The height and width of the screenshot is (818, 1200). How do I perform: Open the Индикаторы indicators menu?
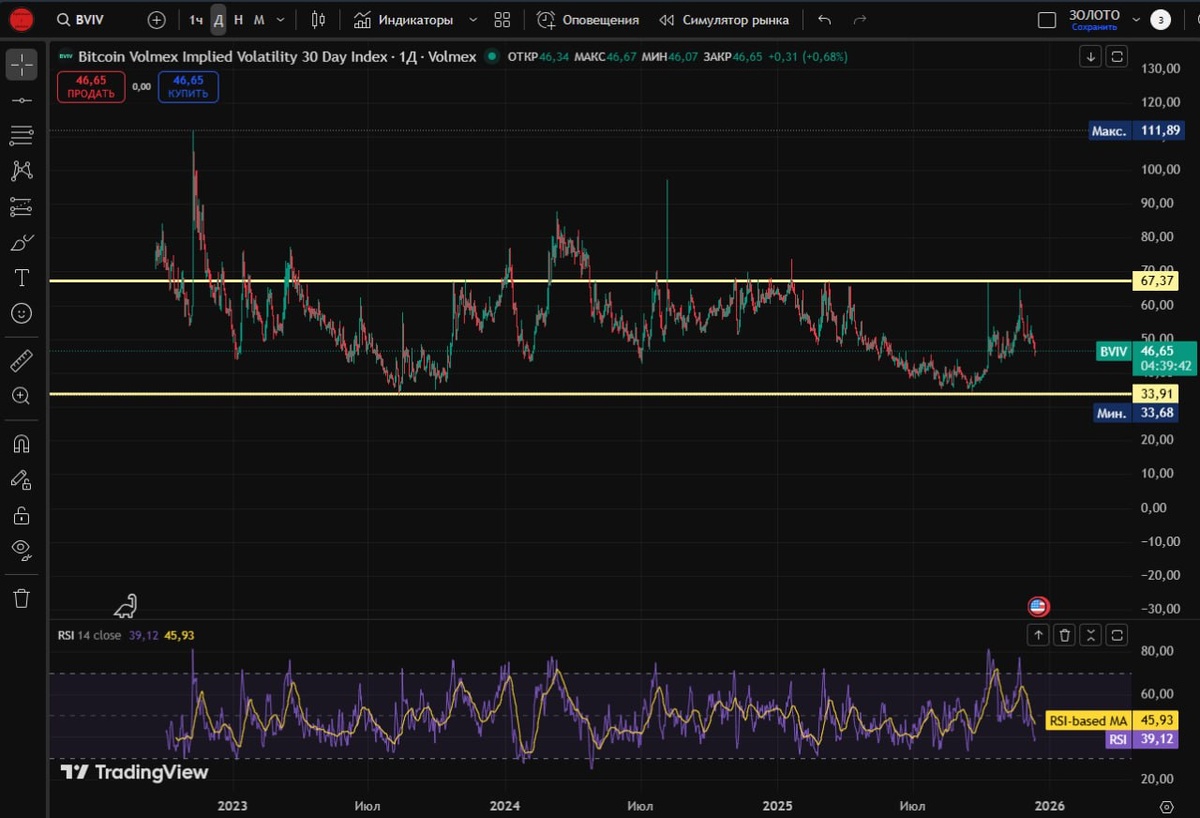(403, 20)
